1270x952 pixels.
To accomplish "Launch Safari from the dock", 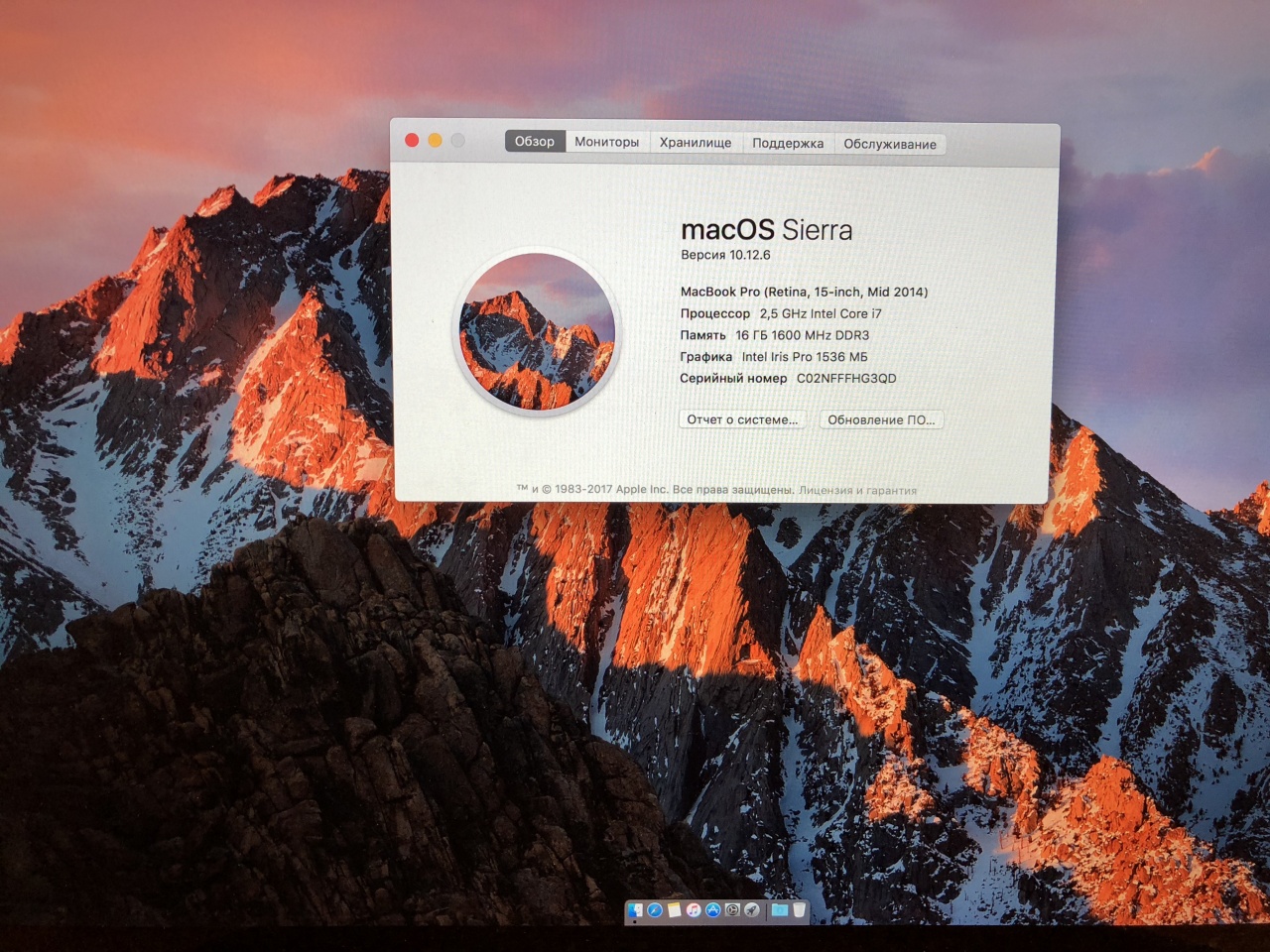I will [655, 910].
